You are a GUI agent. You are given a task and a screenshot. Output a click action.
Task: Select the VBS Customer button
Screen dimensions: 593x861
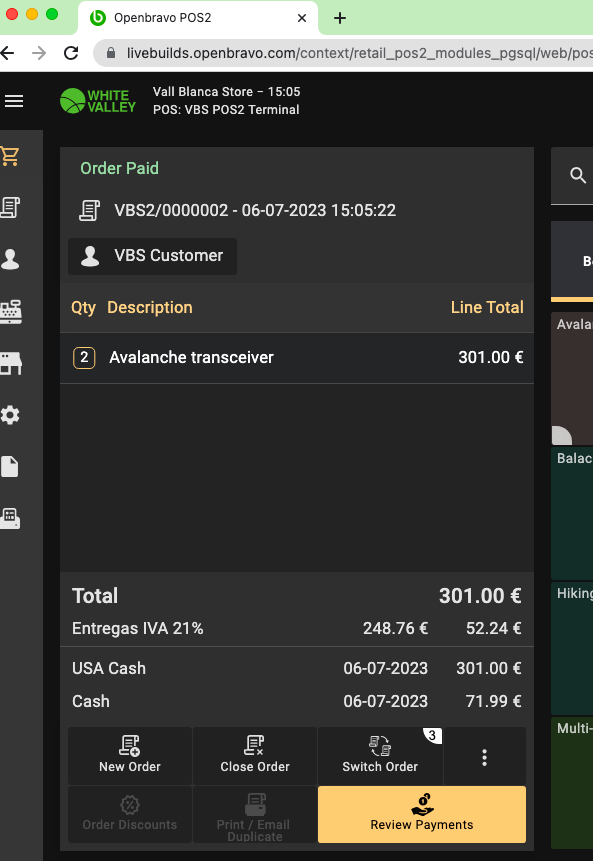(152, 256)
